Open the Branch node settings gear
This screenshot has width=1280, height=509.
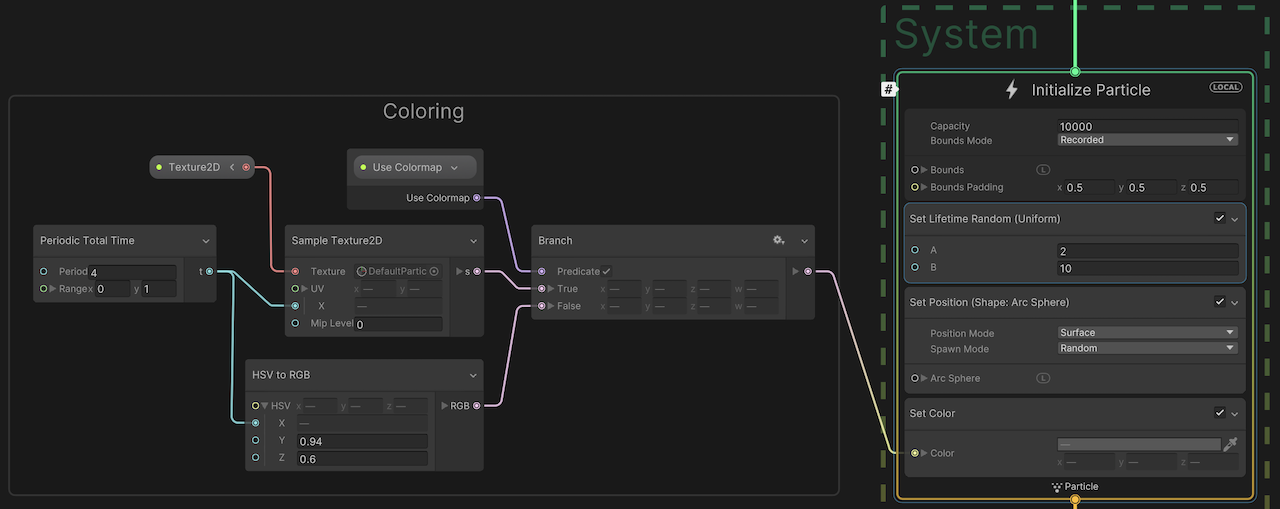click(x=778, y=241)
